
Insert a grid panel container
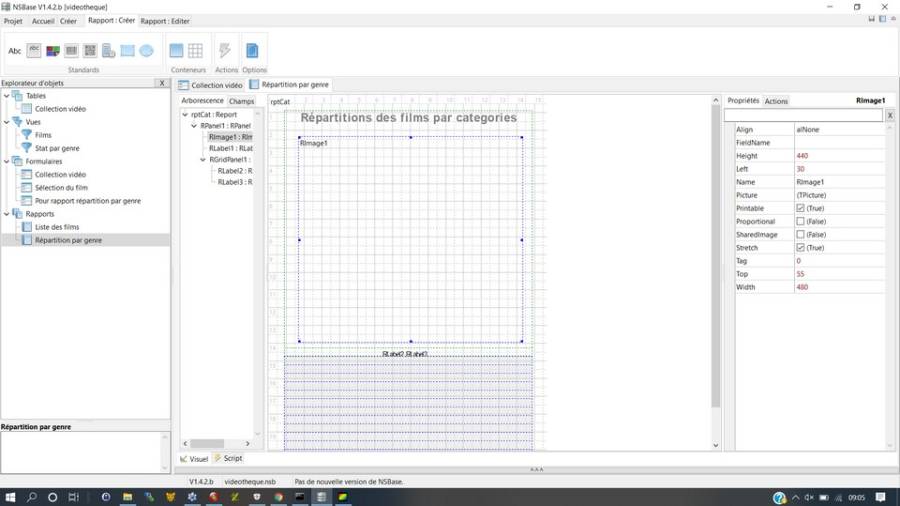[x=196, y=51]
